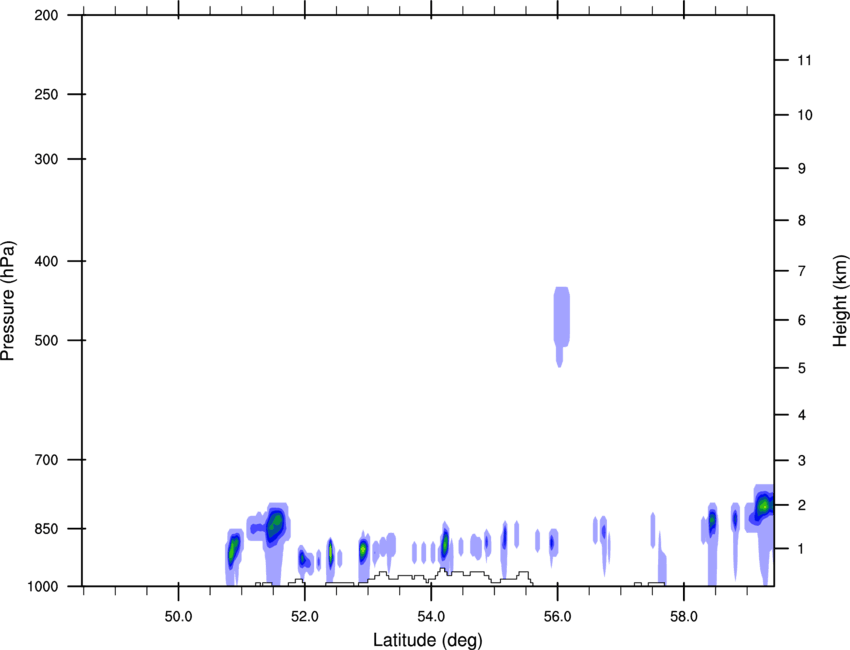This screenshot has height=650, width=850.
Task: Select the 850 pressure tick label
Action: pyautogui.click(x=46, y=529)
